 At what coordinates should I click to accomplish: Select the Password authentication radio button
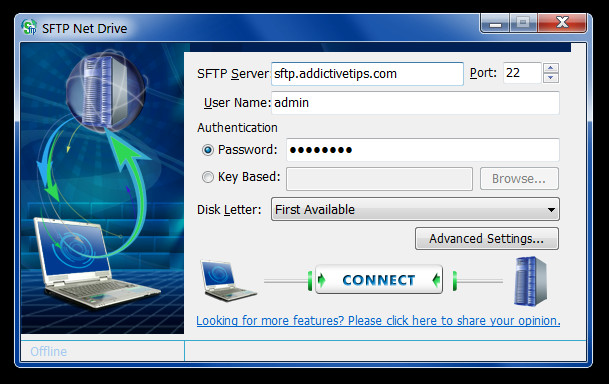208,150
